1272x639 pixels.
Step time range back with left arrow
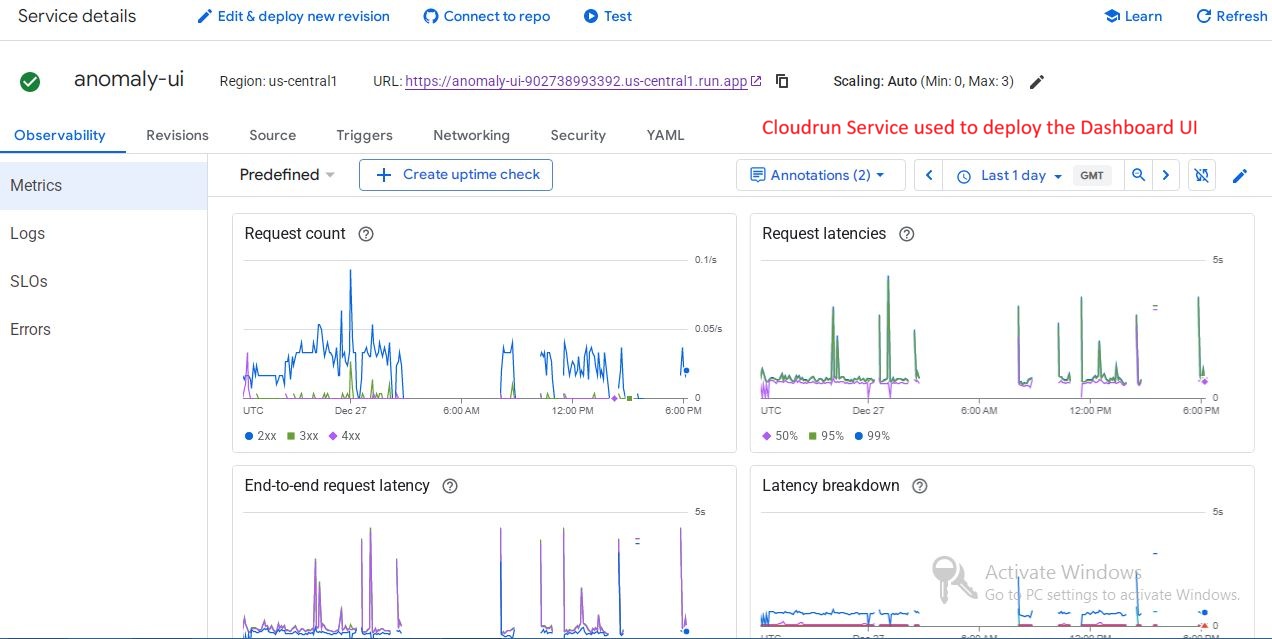click(x=928, y=175)
